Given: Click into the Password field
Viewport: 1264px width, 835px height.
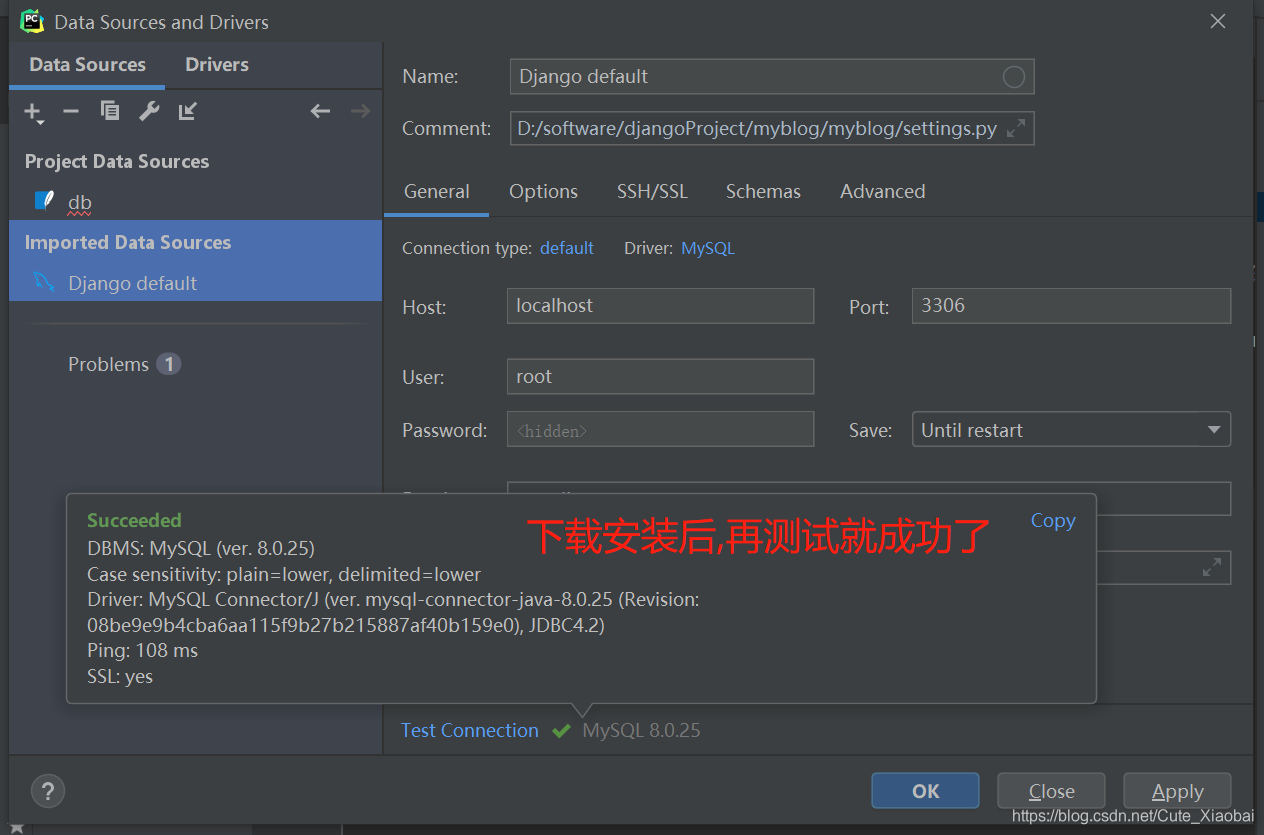Looking at the screenshot, I should tap(660, 430).
